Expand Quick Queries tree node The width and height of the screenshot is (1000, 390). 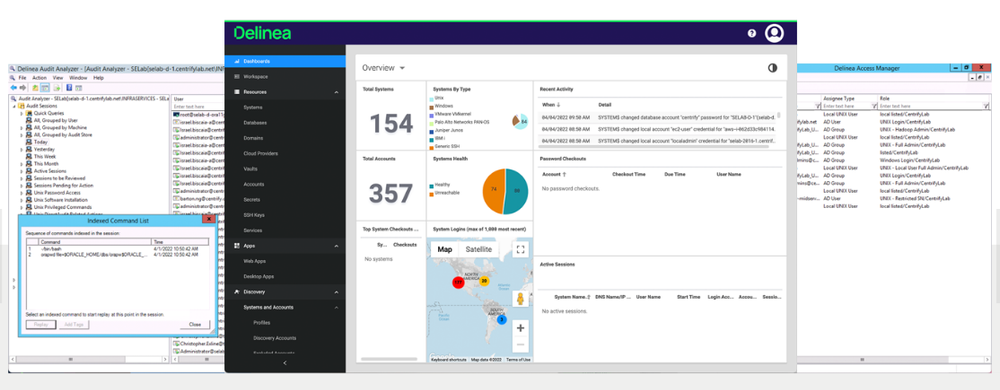point(22,113)
